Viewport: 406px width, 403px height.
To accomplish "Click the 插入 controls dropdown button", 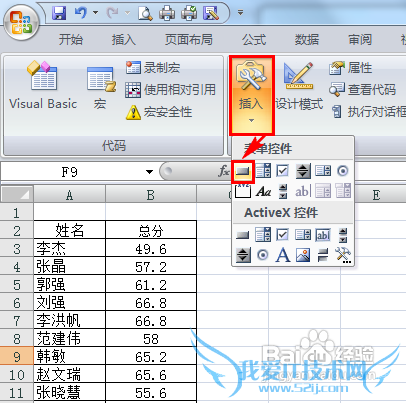I will [252, 95].
